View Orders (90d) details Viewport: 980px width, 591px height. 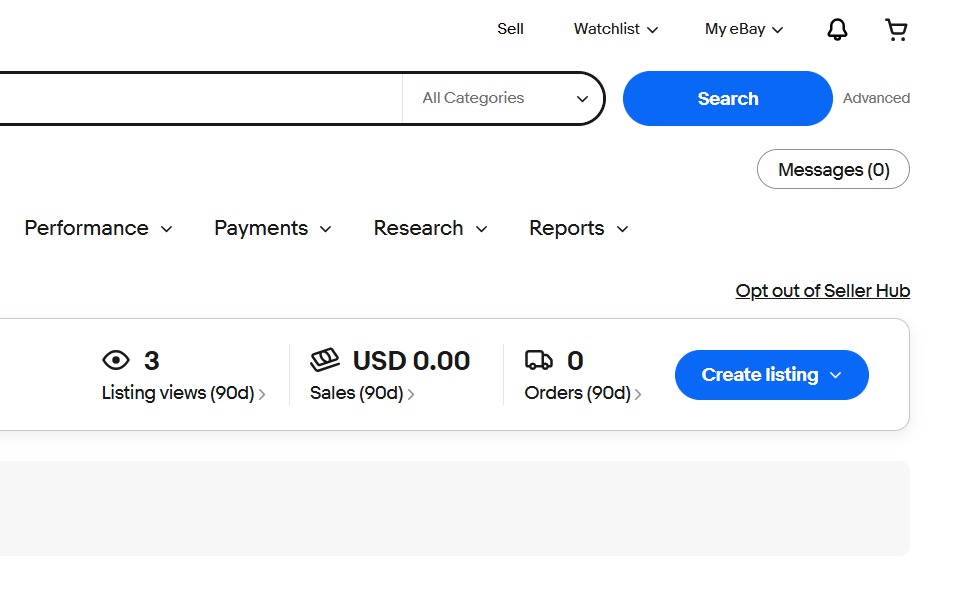[582, 393]
